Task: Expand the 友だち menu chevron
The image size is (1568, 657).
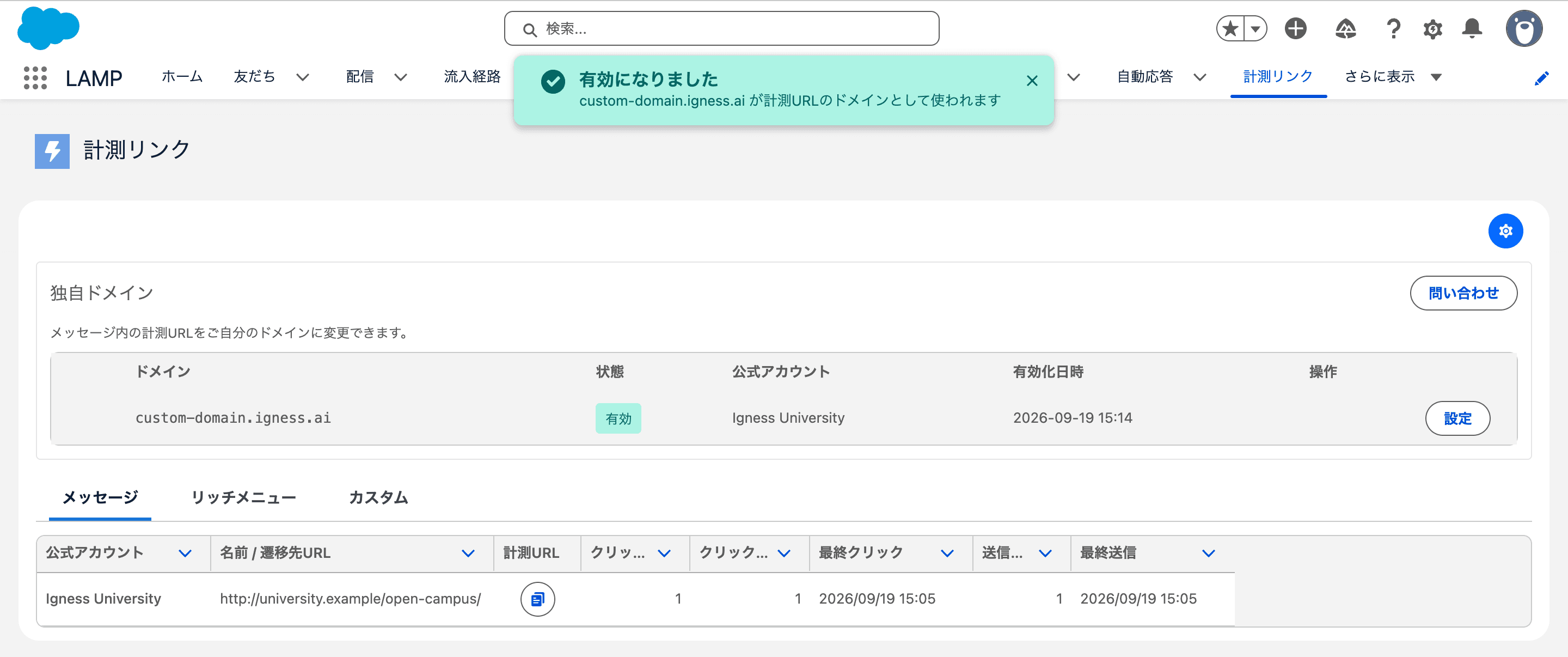Action: [x=303, y=77]
